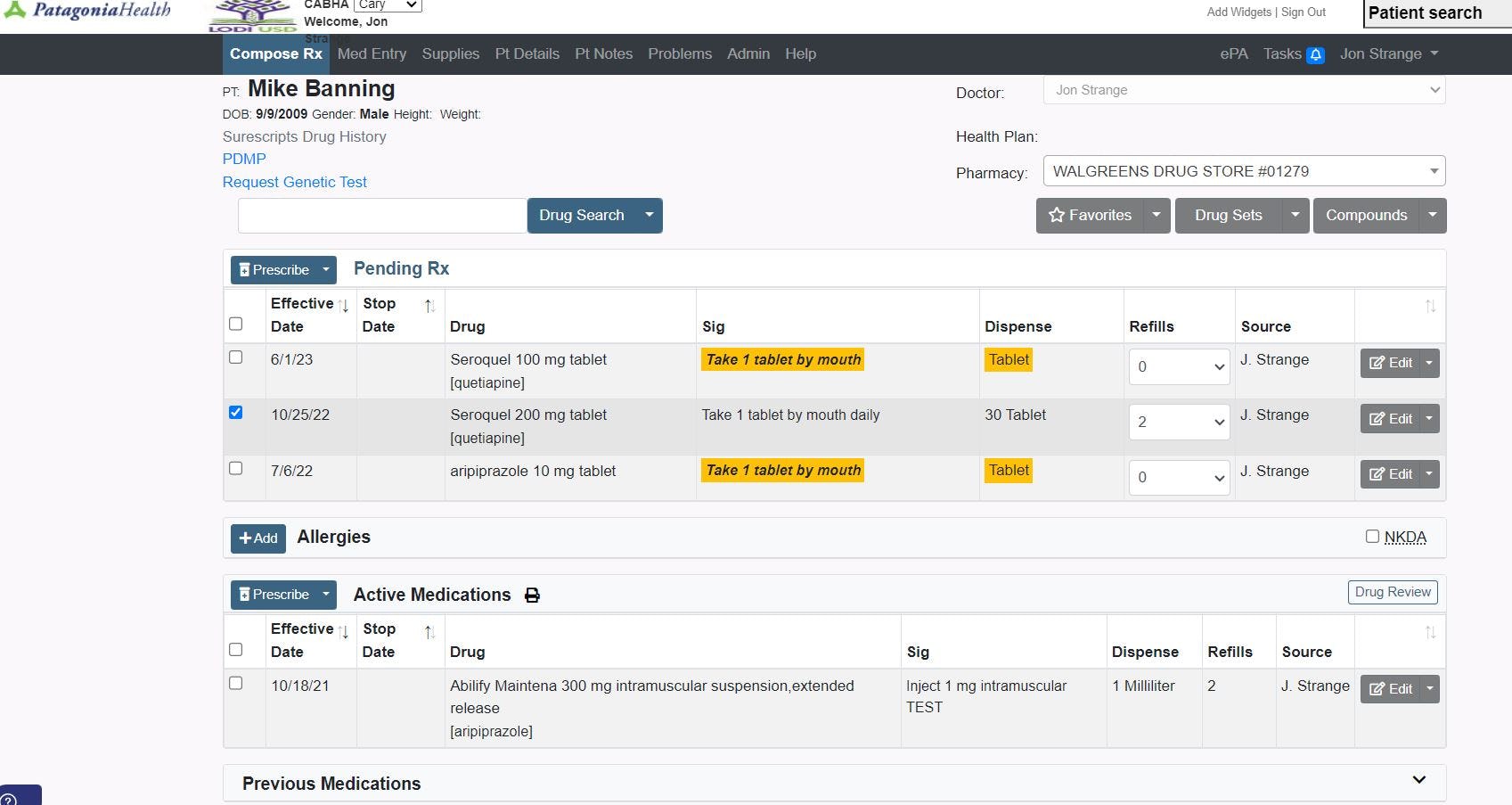Open the PDMP link
The image size is (1512, 805).
244,159
